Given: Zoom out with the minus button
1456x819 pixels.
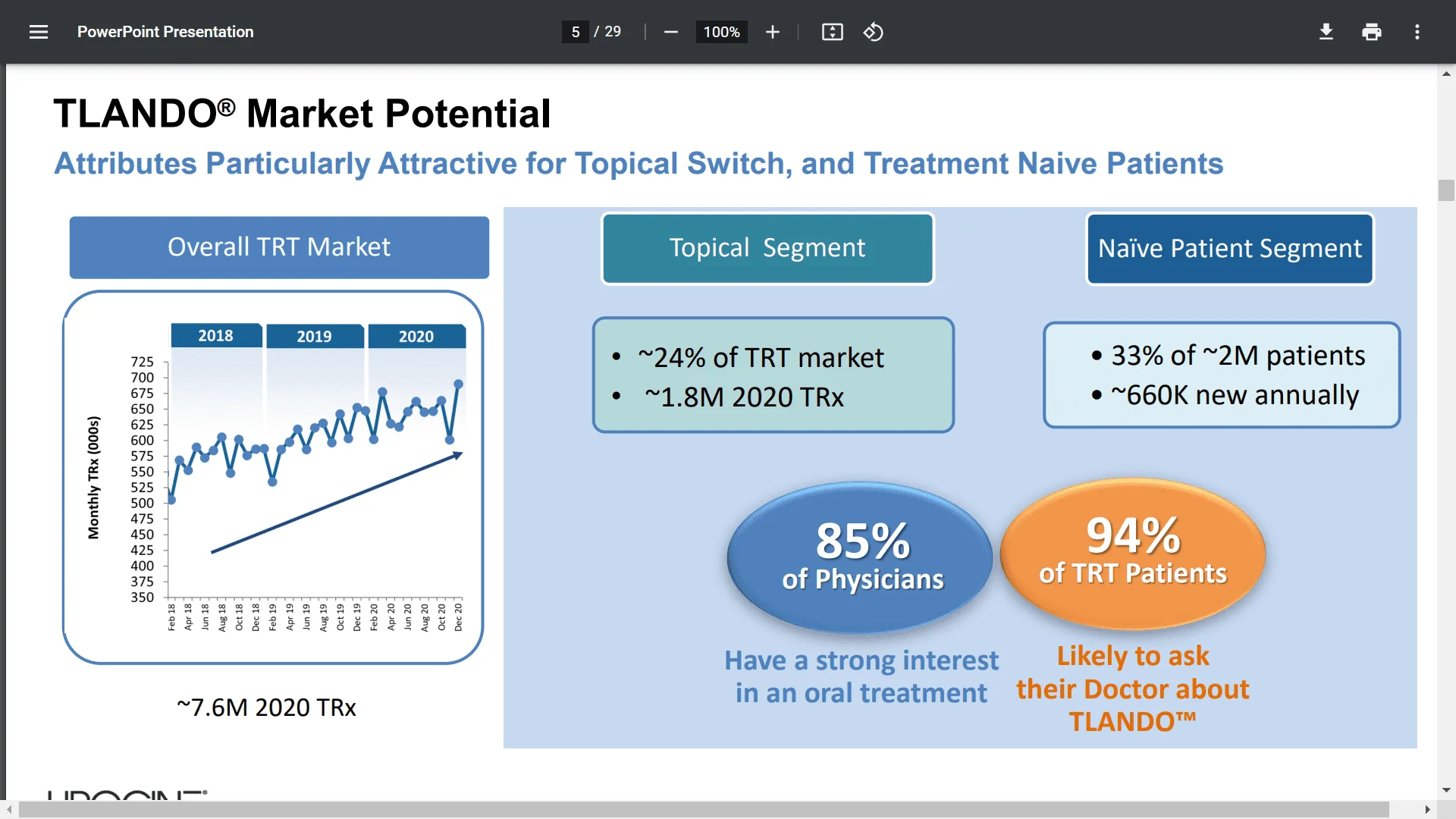Looking at the screenshot, I should pos(670,32).
